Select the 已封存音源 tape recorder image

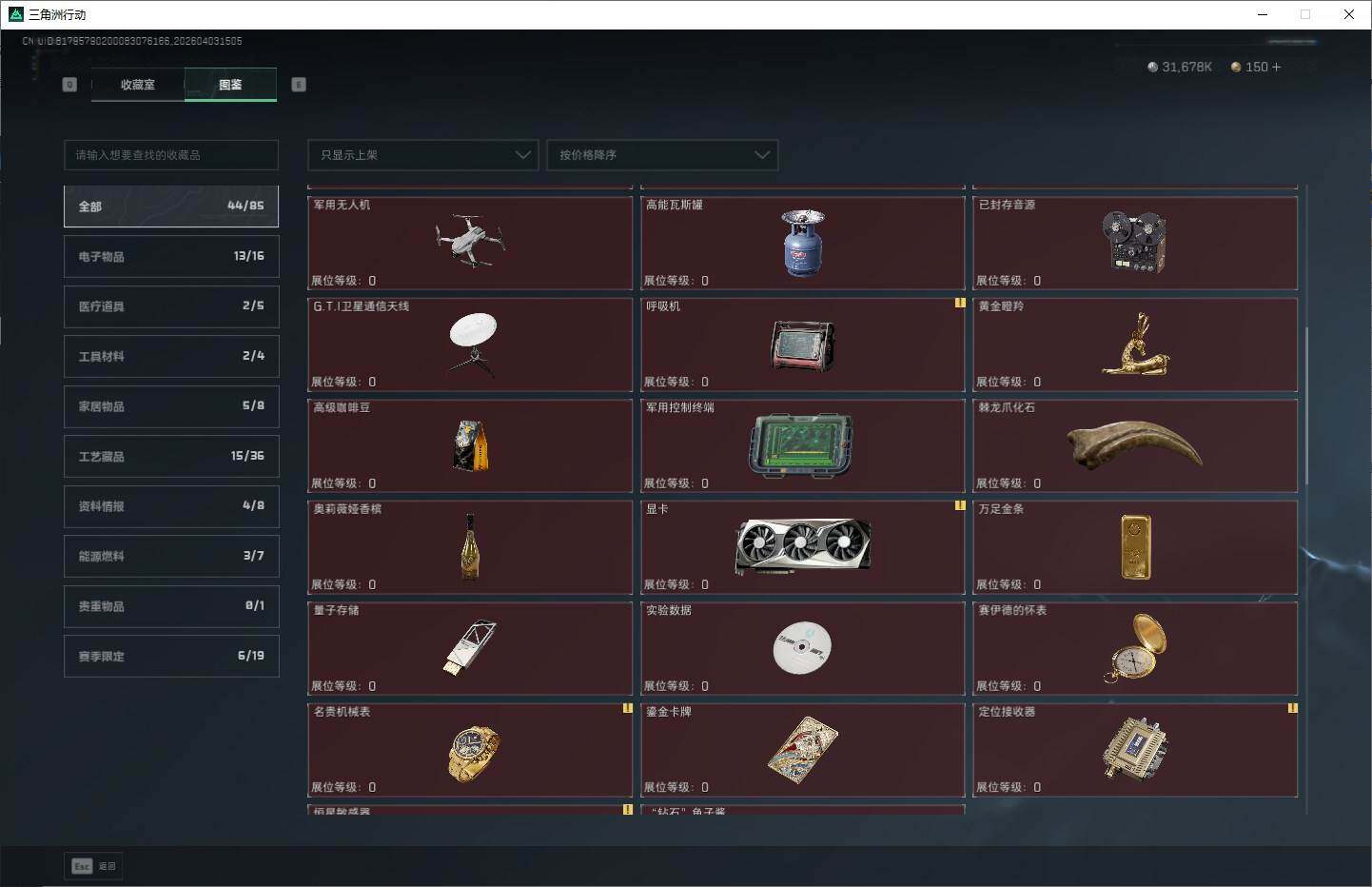coord(1134,242)
